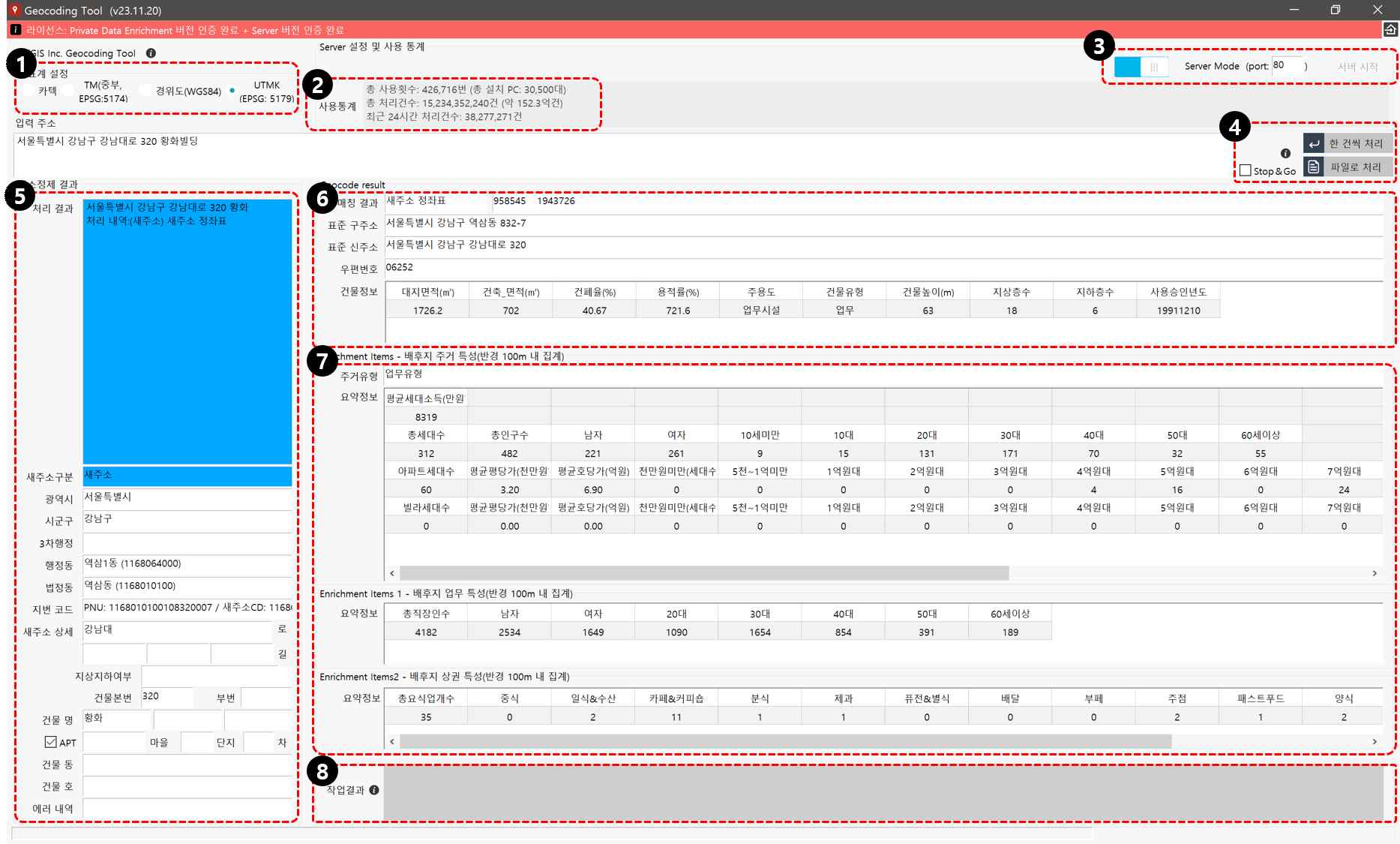1400x844 pixels.
Task: Click the 시군구 field showing 강남구
Action: tap(187, 520)
